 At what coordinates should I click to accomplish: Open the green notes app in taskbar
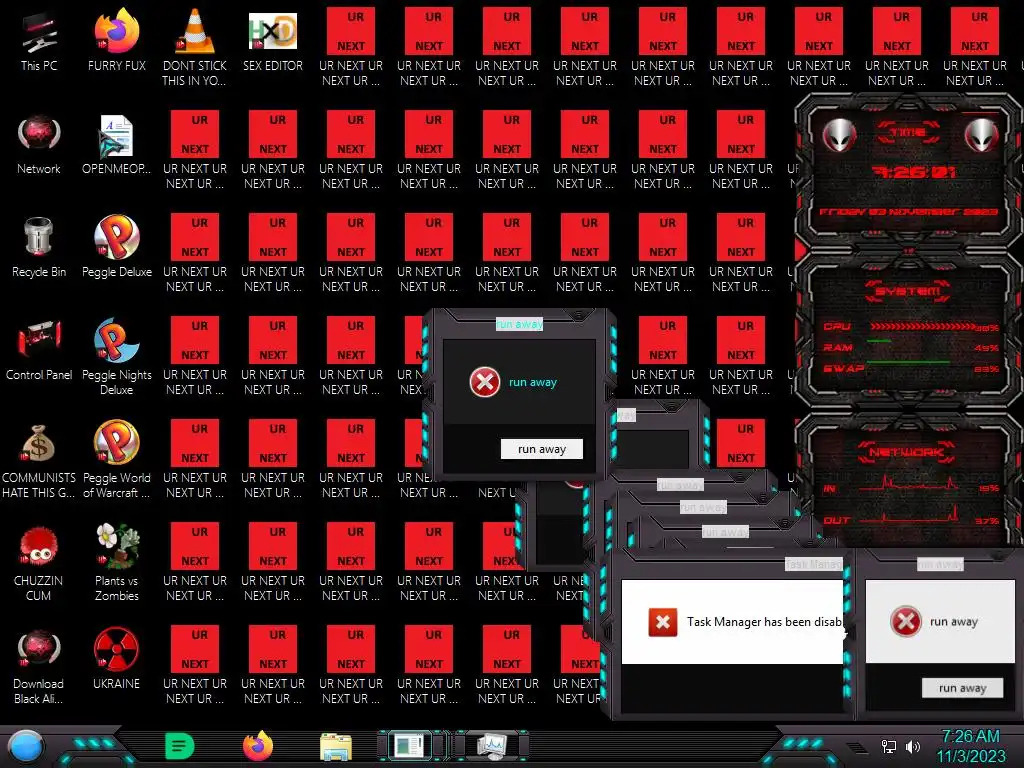(180, 746)
